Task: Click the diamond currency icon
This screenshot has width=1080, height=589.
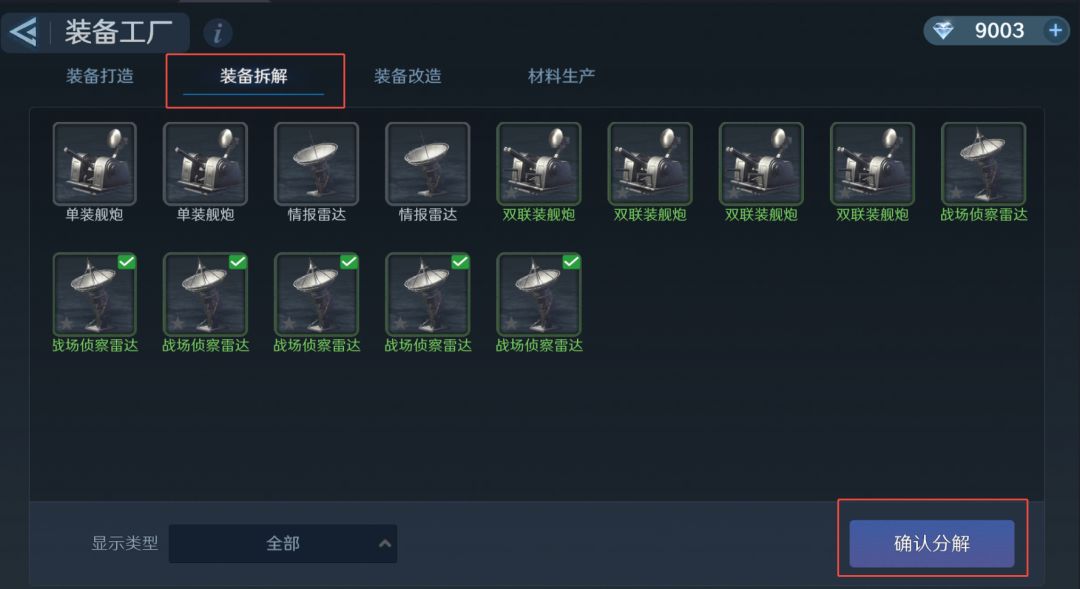Action: [x=943, y=30]
